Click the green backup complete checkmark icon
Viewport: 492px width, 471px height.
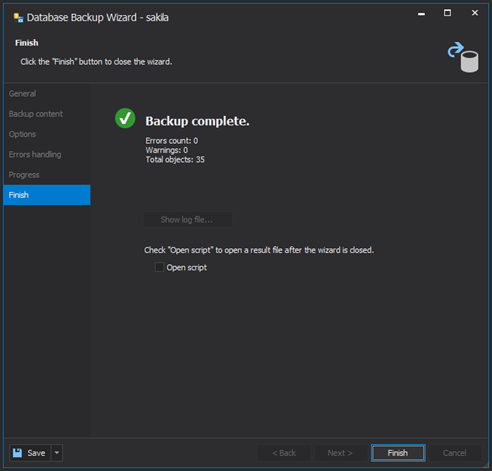click(x=125, y=118)
